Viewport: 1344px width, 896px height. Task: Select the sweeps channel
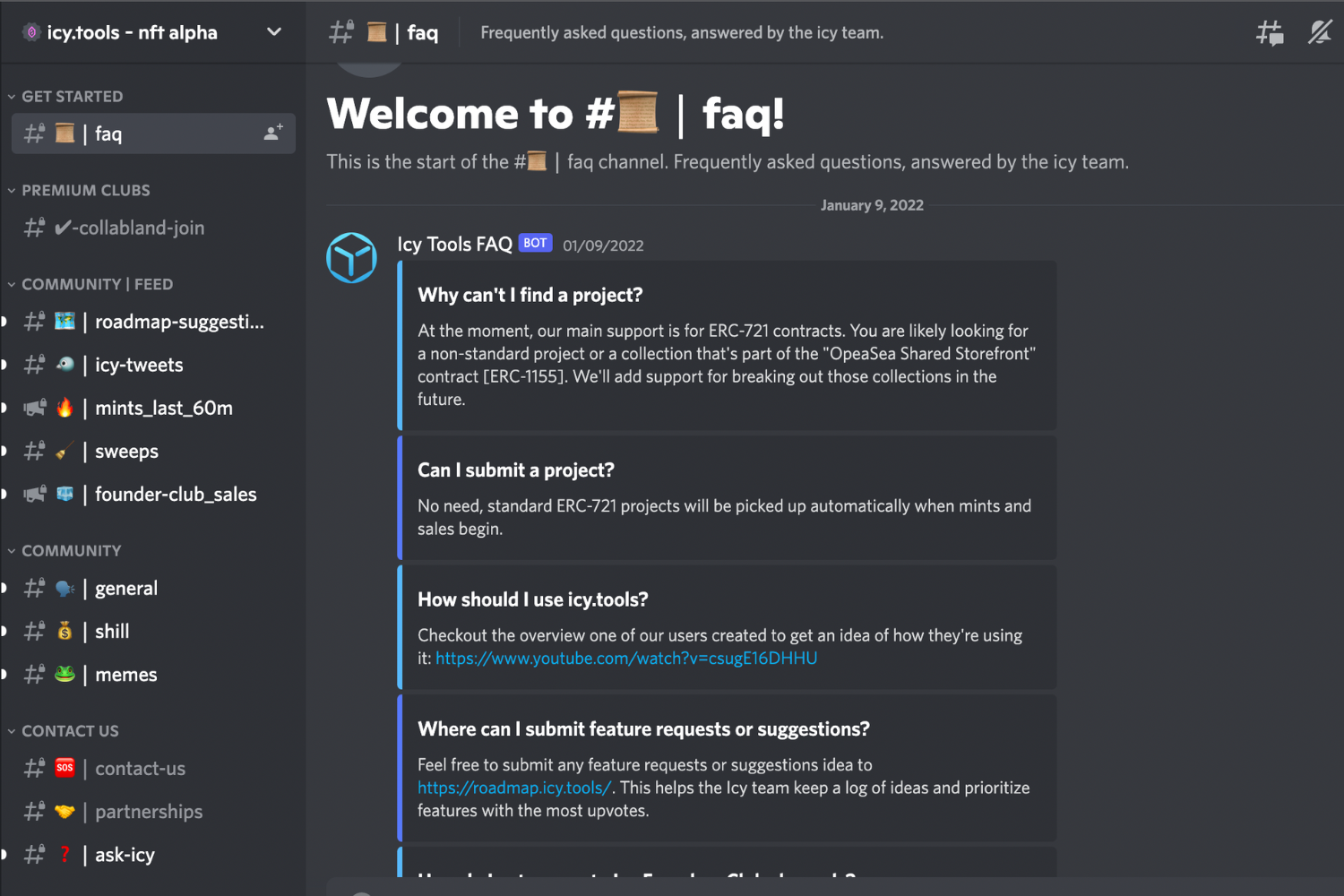[153, 452]
